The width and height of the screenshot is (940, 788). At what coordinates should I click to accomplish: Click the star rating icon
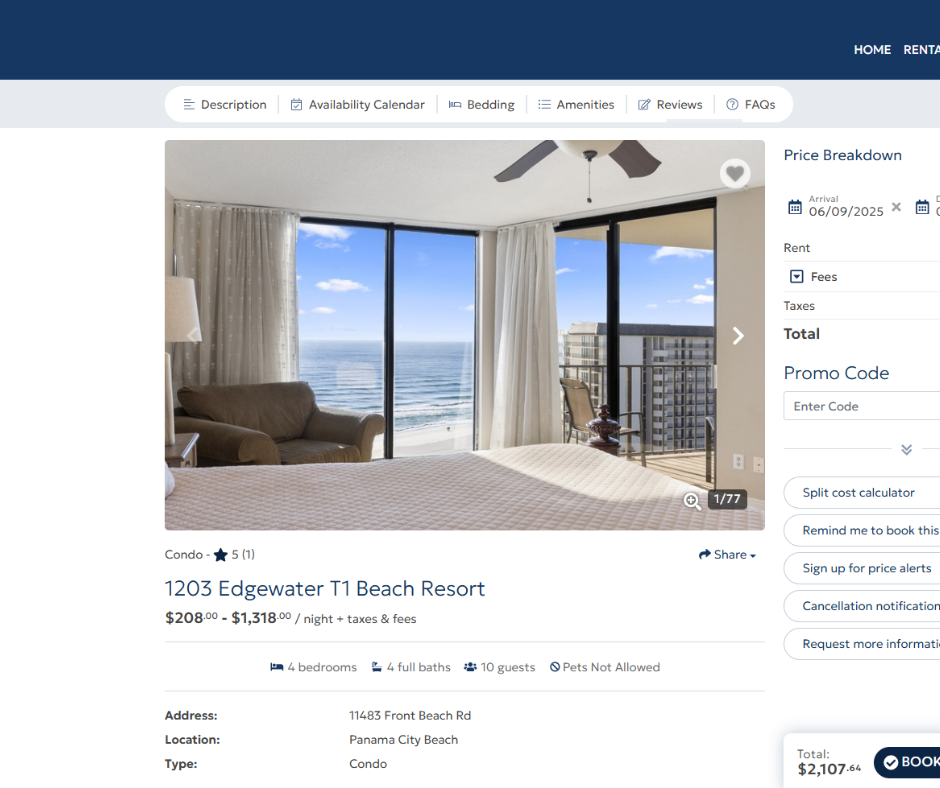[221, 555]
